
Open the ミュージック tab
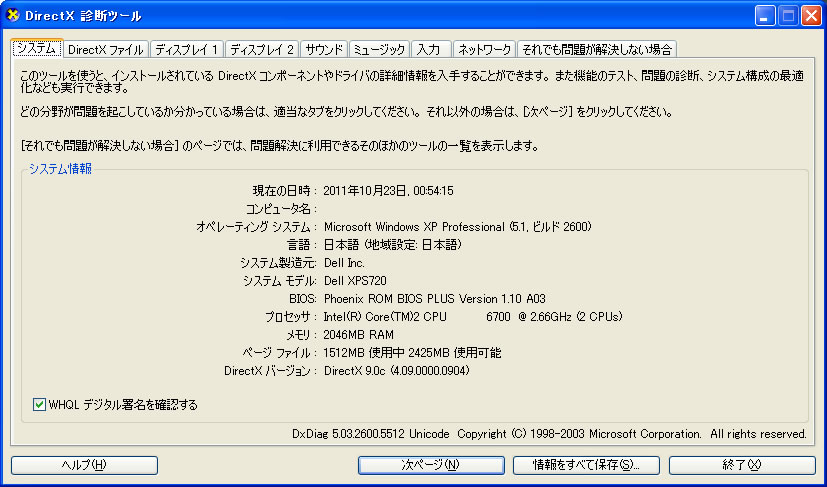click(x=379, y=50)
